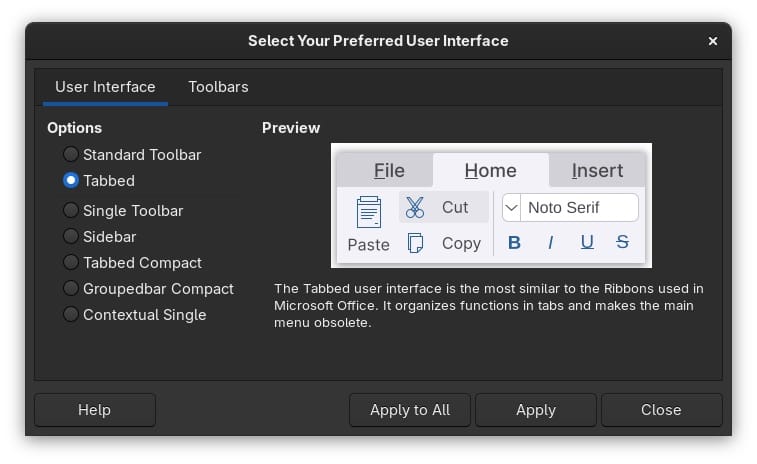Image resolution: width=757 pixels, height=464 pixels.
Task: Expand the Noto Serif font dropdown arrow
Action: (x=511, y=207)
